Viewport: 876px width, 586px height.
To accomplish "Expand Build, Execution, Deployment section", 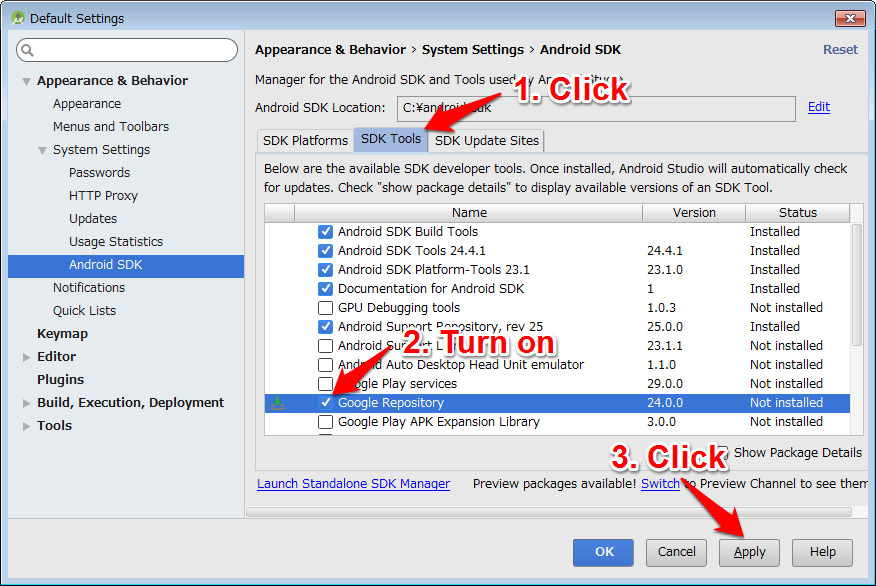I will point(26,403).
